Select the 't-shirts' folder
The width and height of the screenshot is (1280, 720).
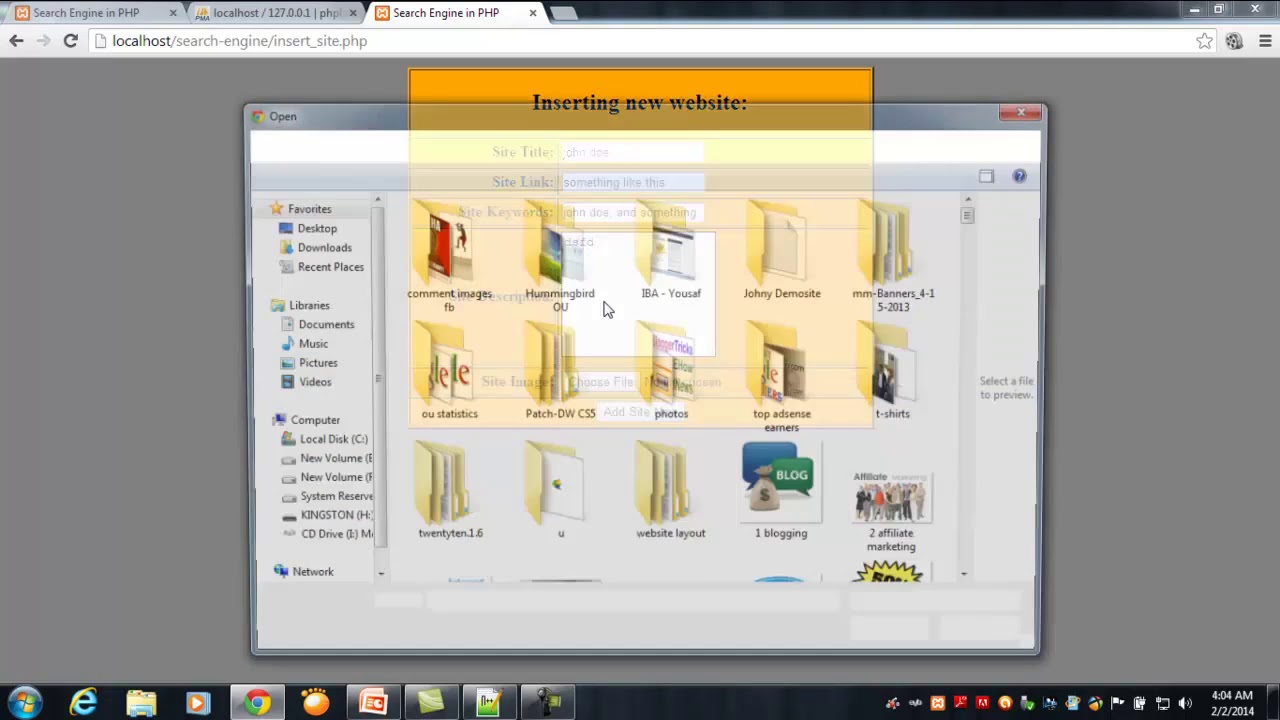pos(893,372)
